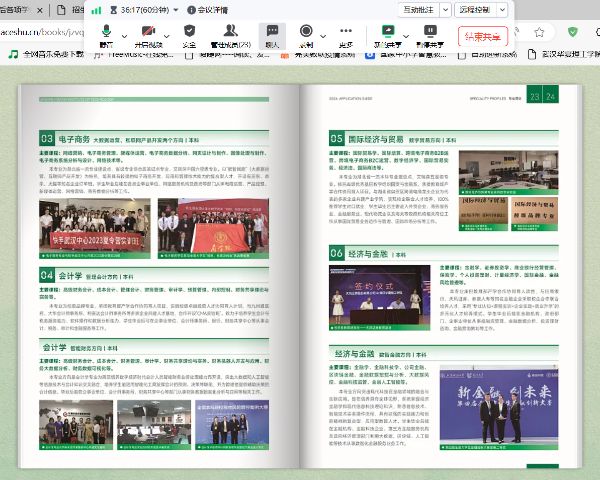The height and width of the screenshot is (480, 600).
Task: Open the Chat (聊天) panel
Action: (272, 36)
